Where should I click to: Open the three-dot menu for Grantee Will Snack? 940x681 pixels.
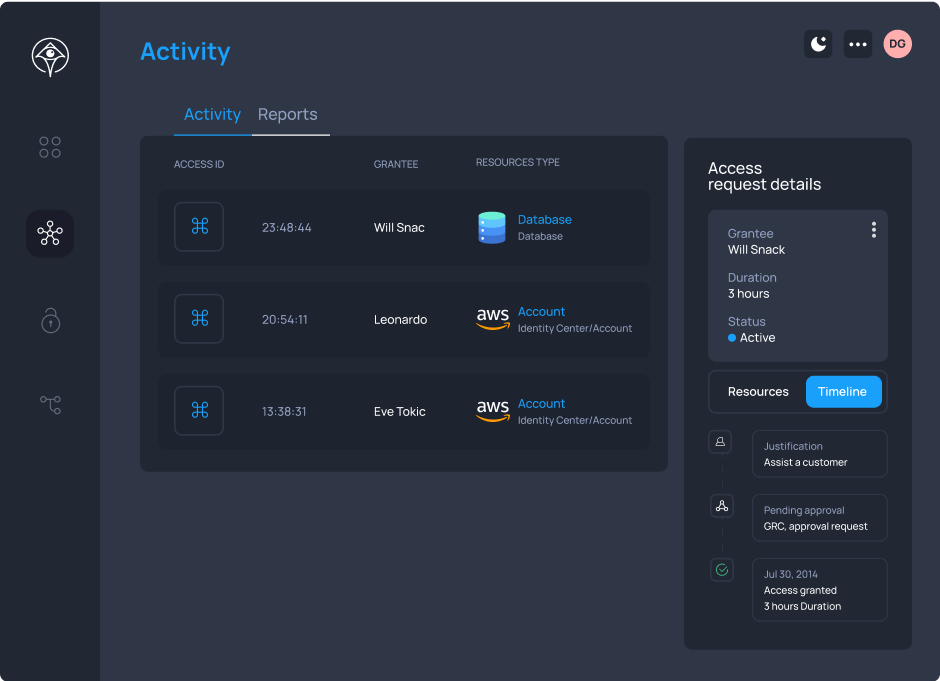[x=873, y=230]
